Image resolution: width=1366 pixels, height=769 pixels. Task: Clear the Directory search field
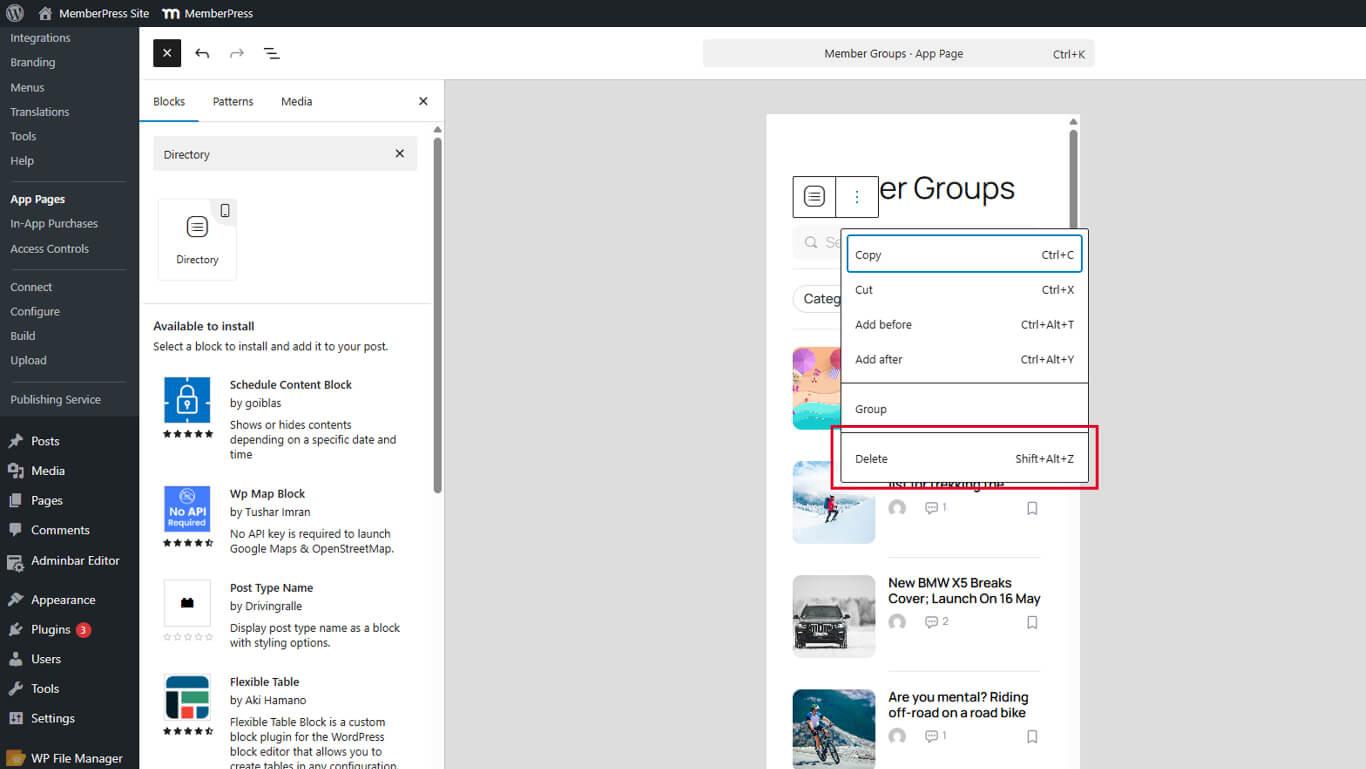[x=399, y=154]
